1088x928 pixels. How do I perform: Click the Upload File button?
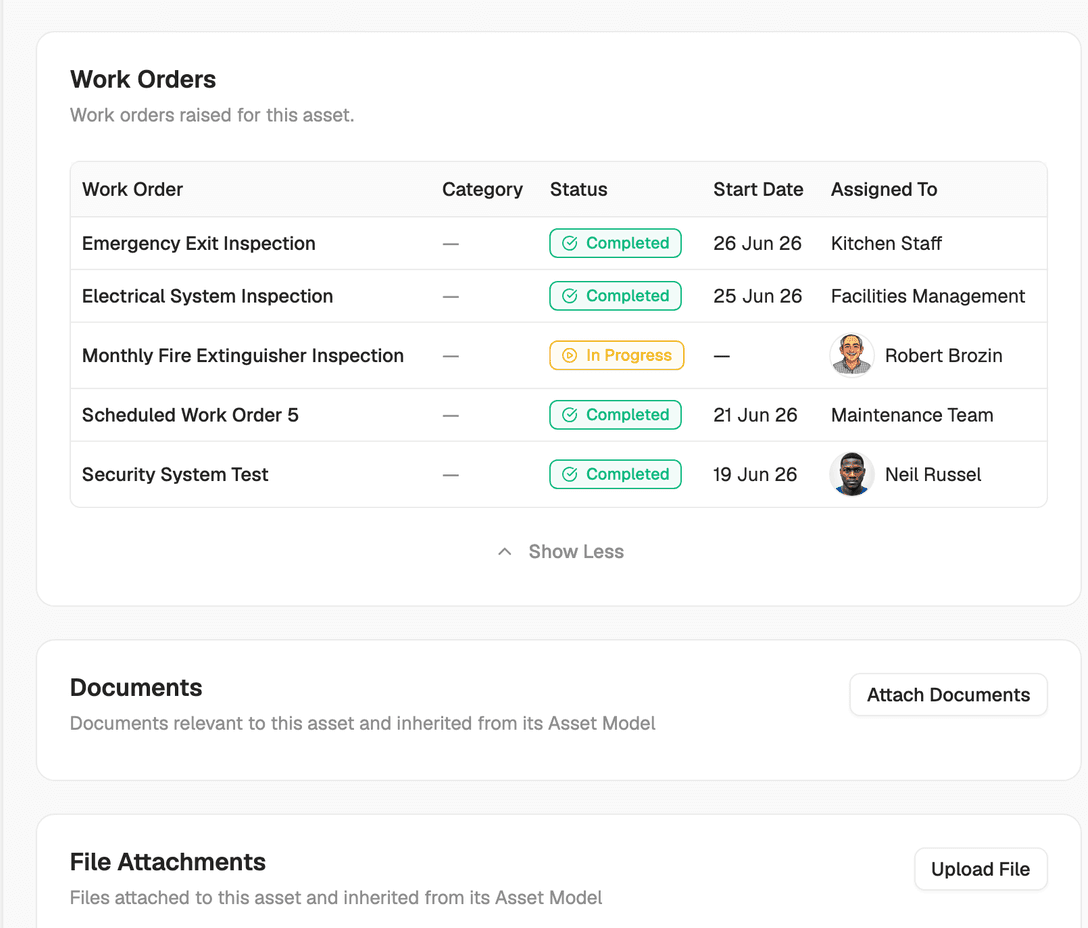pyautogui.click(x=980, y=869)
